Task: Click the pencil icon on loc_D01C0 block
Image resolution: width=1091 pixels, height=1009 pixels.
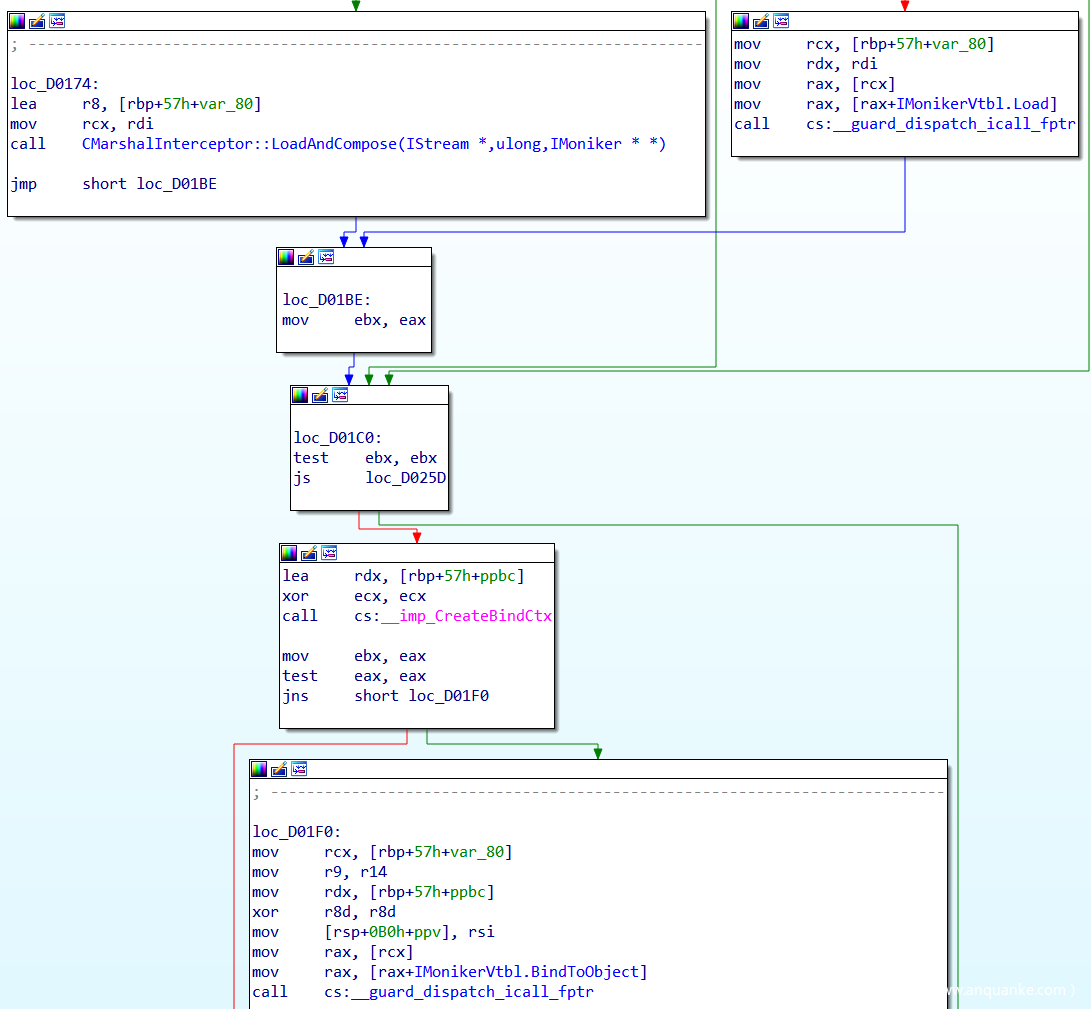Action: 320,395
